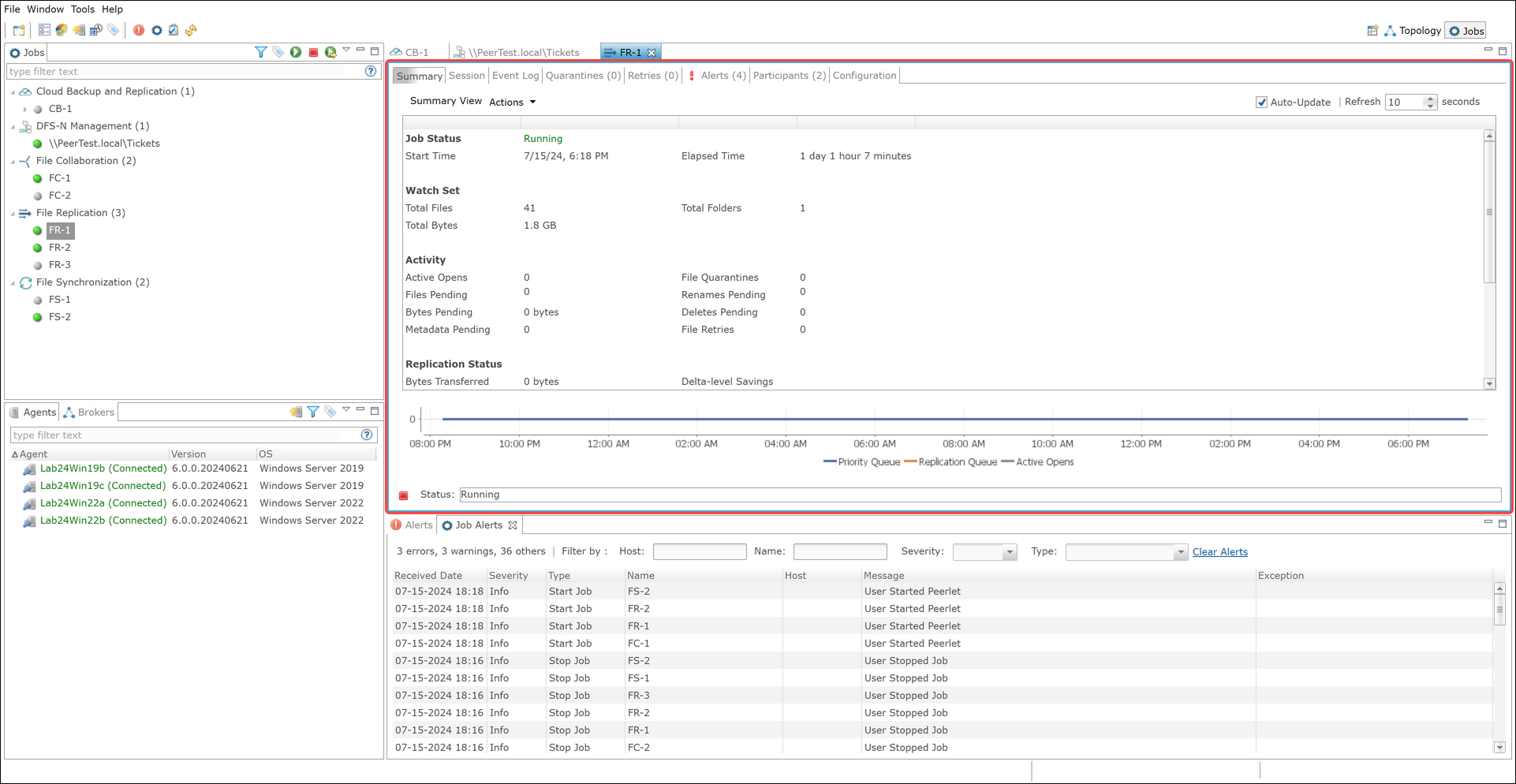This screenshot has width=1516, height=784.
Task: Click the calendar clock scheduler toolbar icon
Action: [x=96, y=30]
